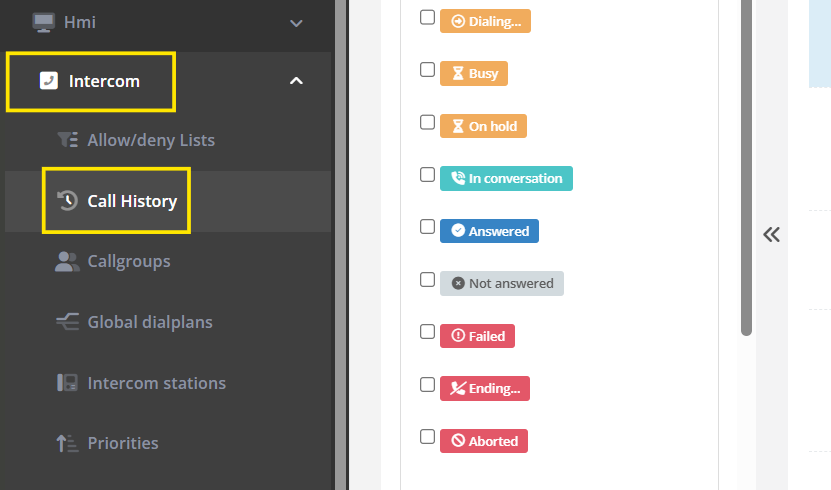Open Allow/deny Lists menu item
This screenshot has width=831, height=490.
tap(151, 140)
